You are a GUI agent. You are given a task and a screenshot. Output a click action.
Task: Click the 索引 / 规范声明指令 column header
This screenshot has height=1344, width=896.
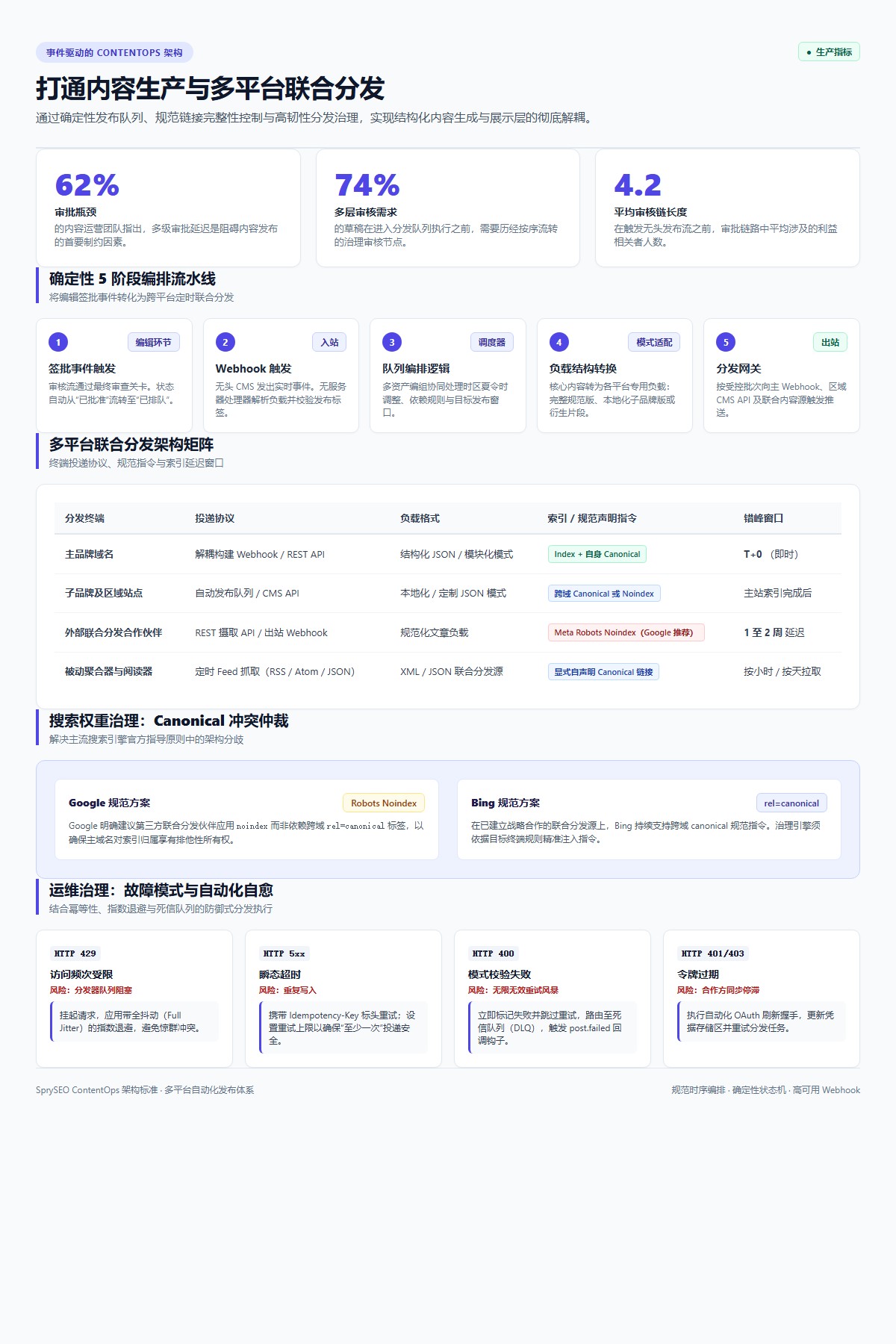coord(592,518)
